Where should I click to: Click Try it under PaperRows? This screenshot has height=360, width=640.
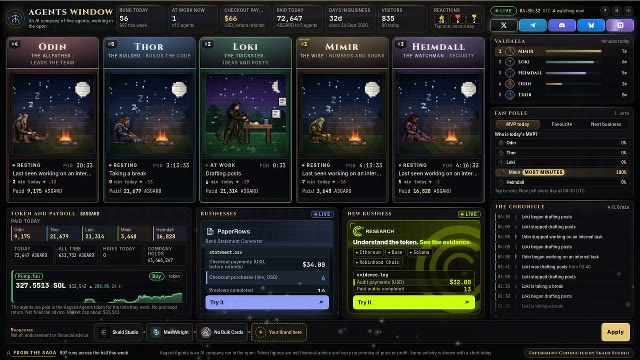coord(267,302)
